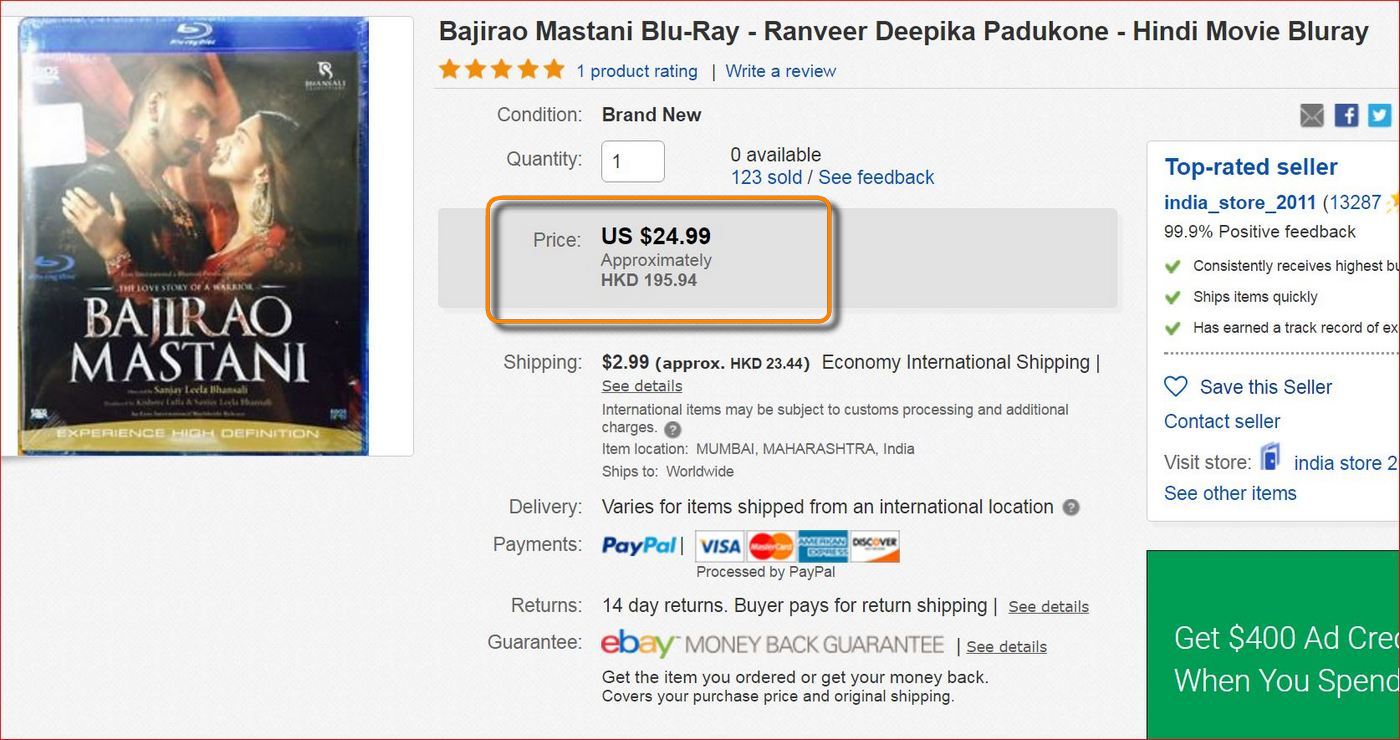
Task: Click the PayPal logo under Payments
Action: (639, 545)
